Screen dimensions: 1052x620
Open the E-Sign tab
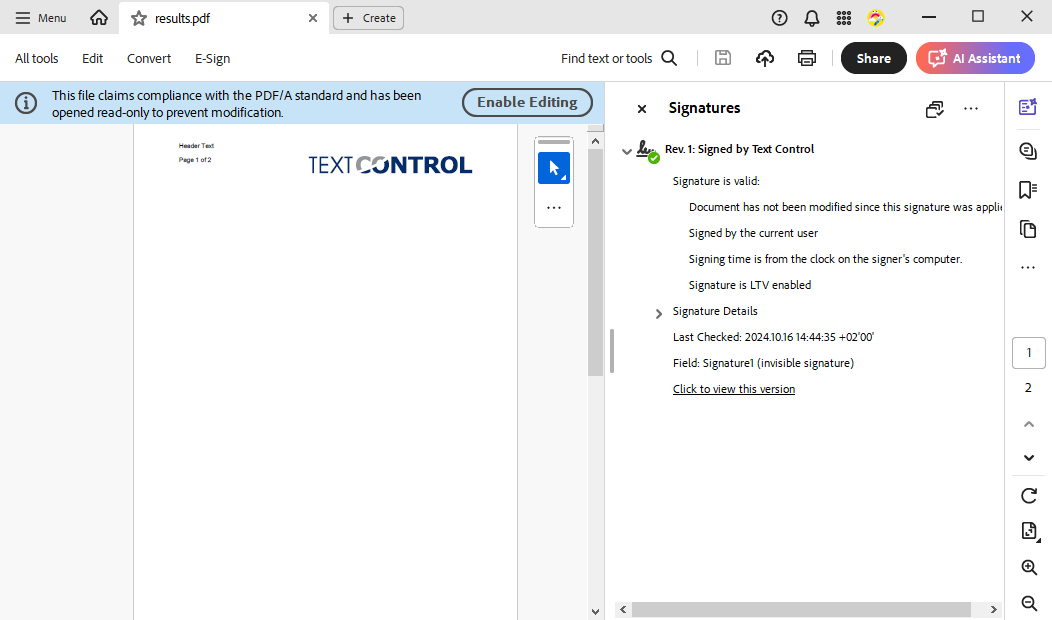213,58
